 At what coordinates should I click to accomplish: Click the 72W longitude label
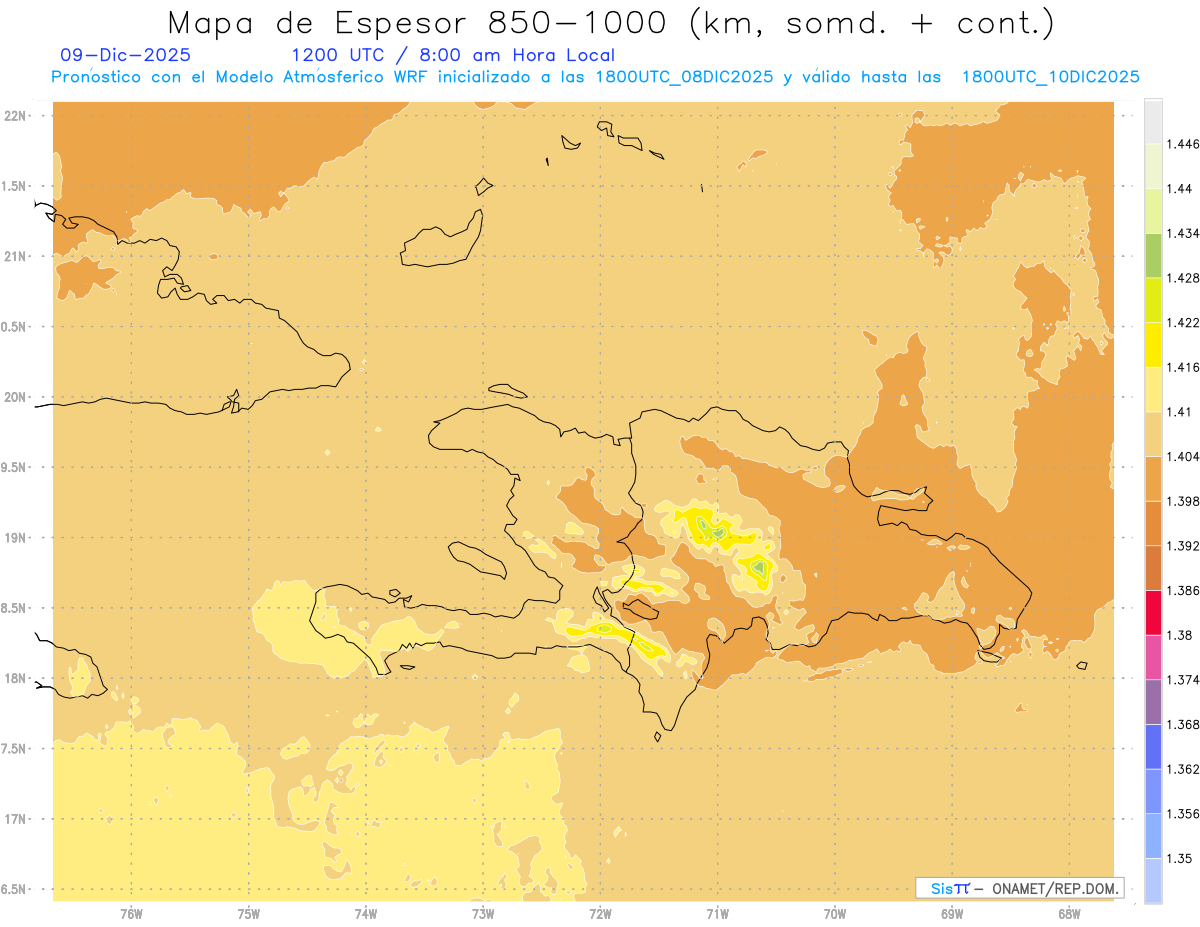[x=600, y=912]
